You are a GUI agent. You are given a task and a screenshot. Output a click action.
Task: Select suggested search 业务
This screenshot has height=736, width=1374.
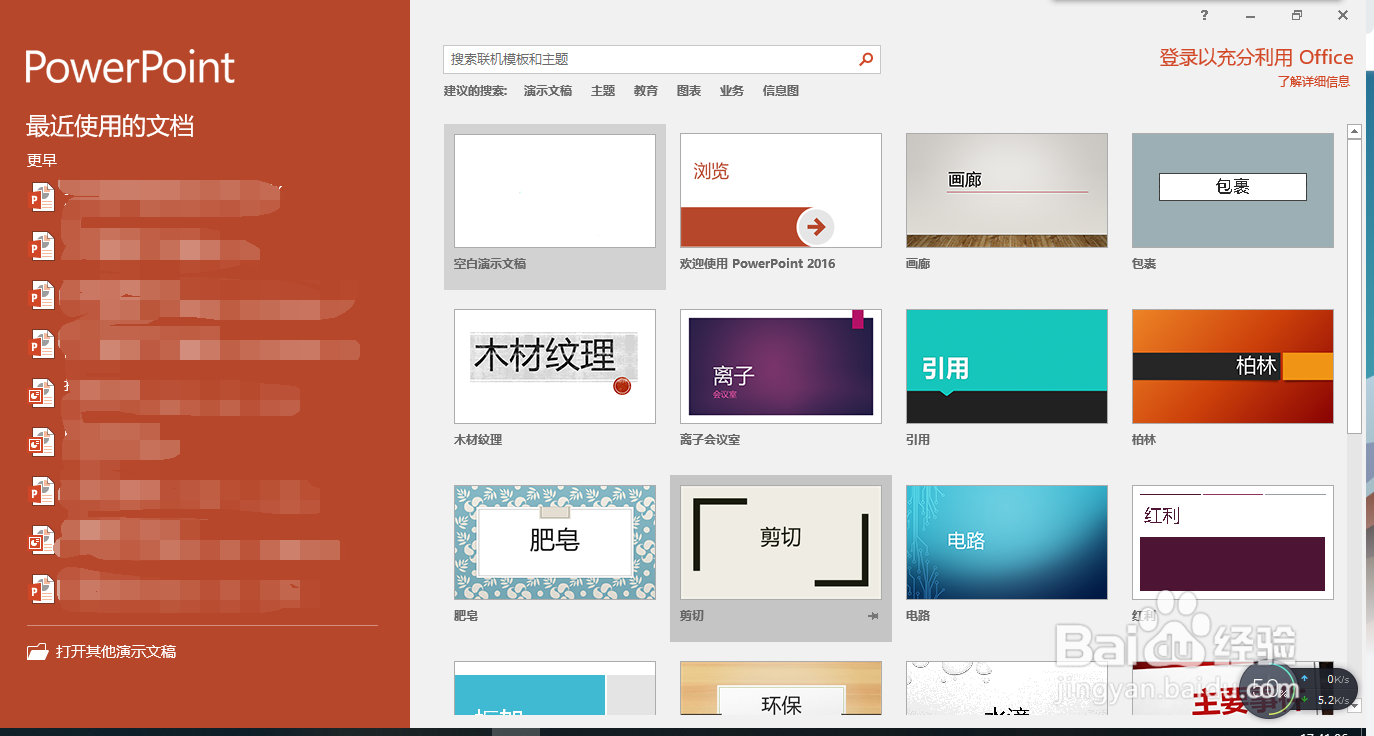pos(732,91)
